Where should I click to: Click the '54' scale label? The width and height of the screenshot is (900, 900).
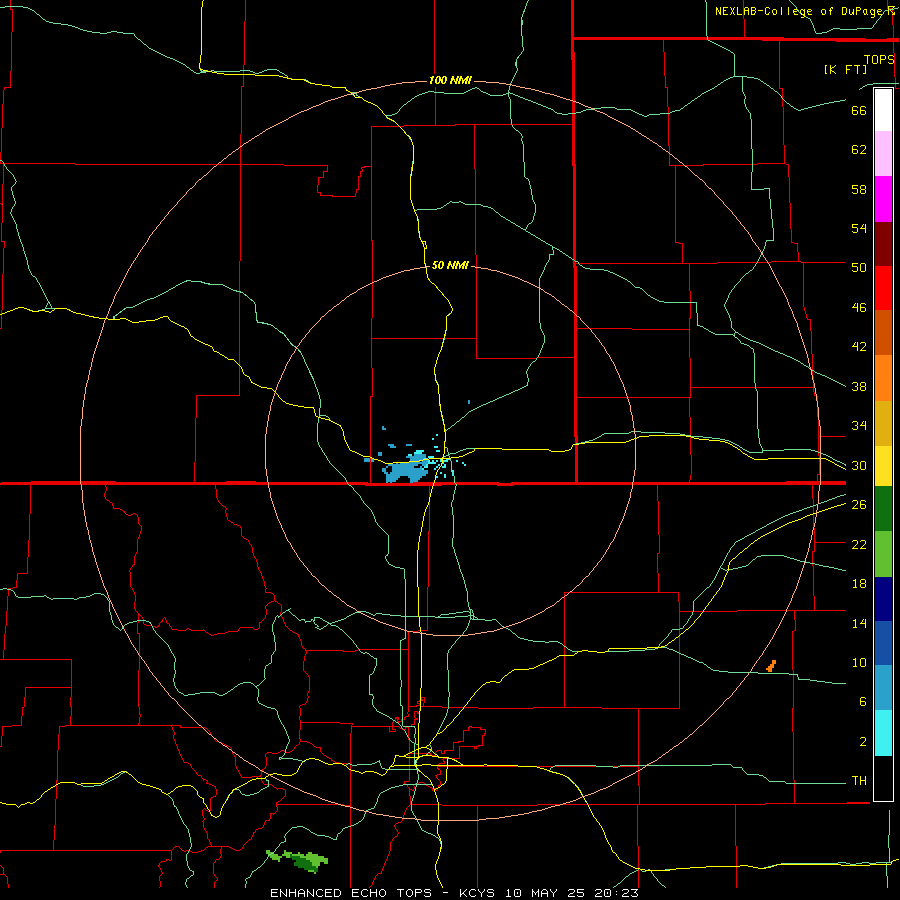tap(859, 228)
